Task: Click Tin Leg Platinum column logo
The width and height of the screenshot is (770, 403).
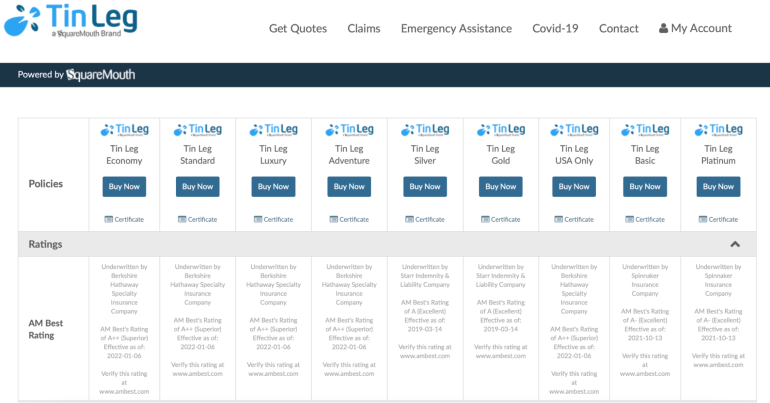Action: pos(718,130)
